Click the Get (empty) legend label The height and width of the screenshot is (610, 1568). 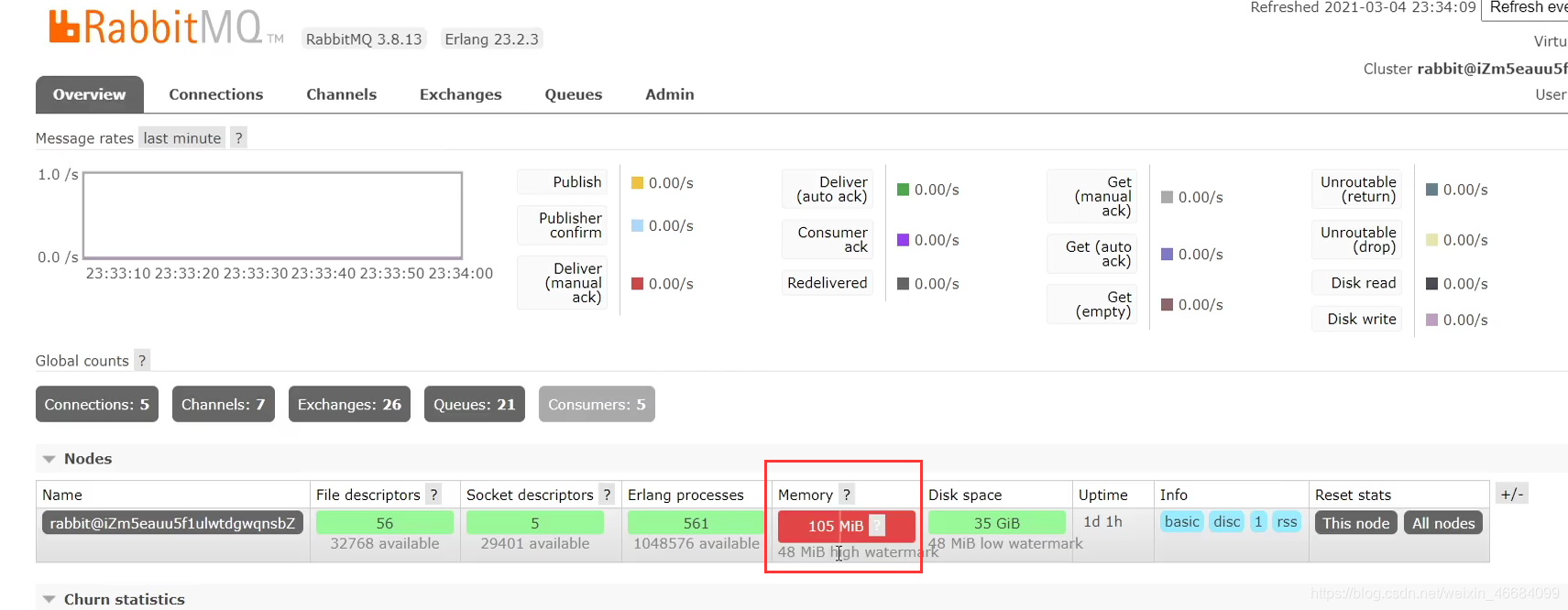[1092, 304]
